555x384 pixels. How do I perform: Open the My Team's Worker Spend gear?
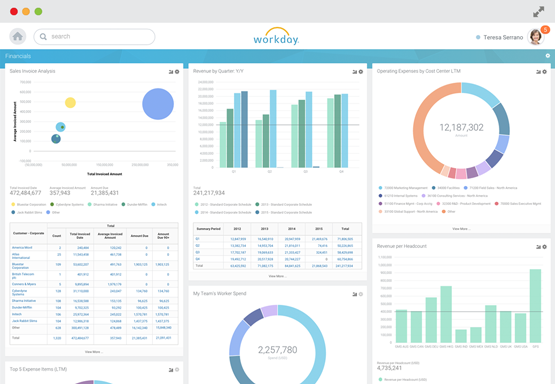coord(361,294)
